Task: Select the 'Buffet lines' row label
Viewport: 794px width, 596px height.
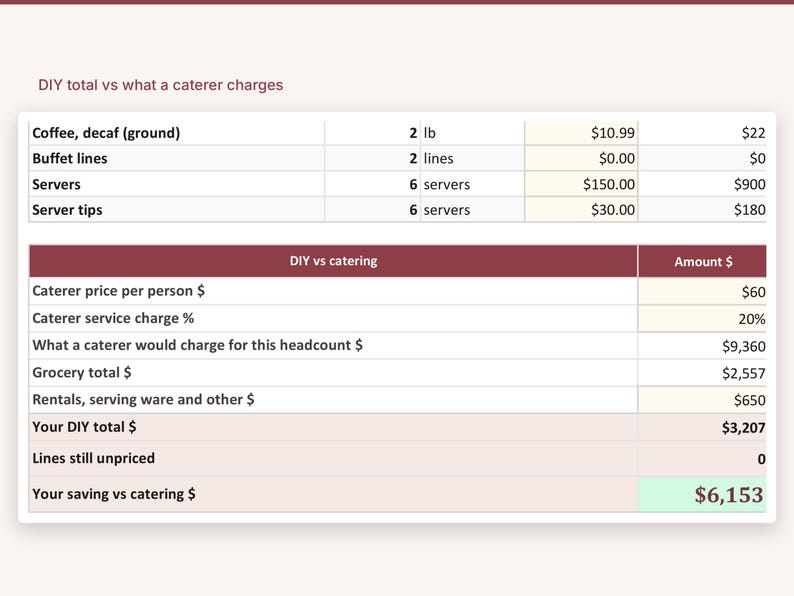Action: tap(69, 158)
